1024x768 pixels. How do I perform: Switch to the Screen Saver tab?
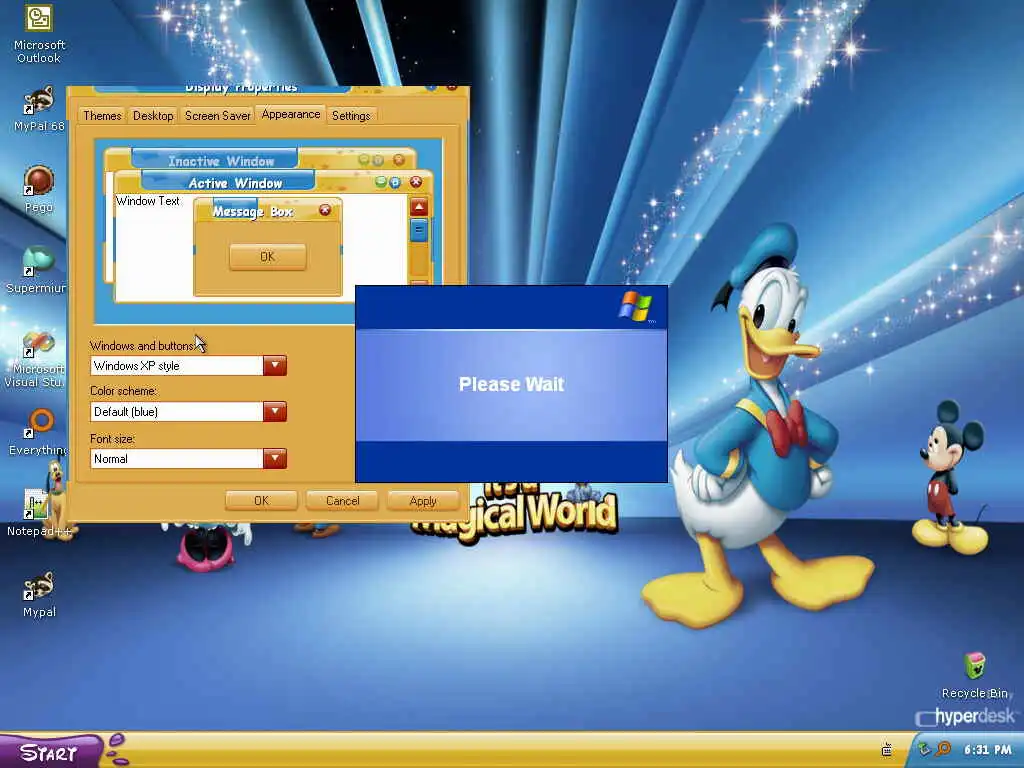pos(217,116)
